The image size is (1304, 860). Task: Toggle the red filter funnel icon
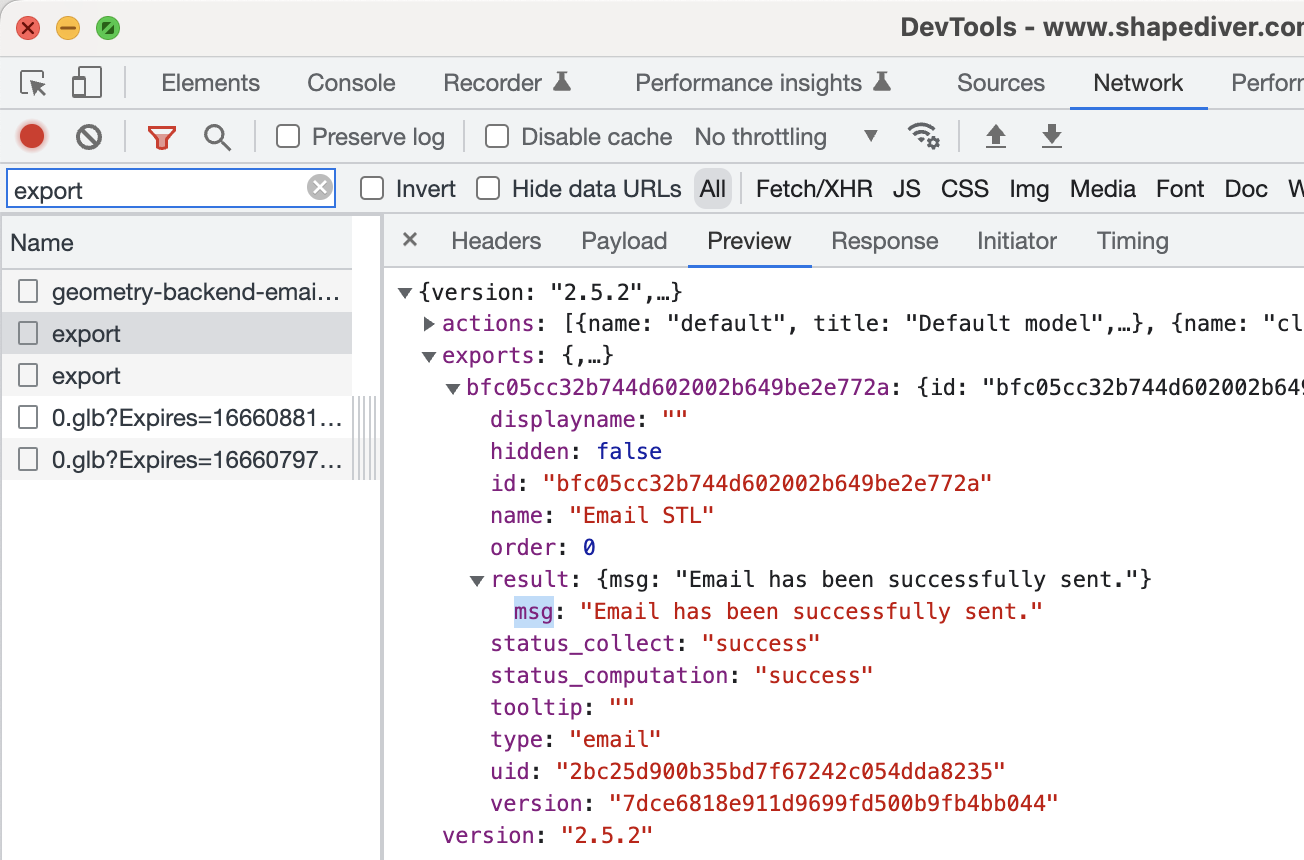click(x=161, y=137)
